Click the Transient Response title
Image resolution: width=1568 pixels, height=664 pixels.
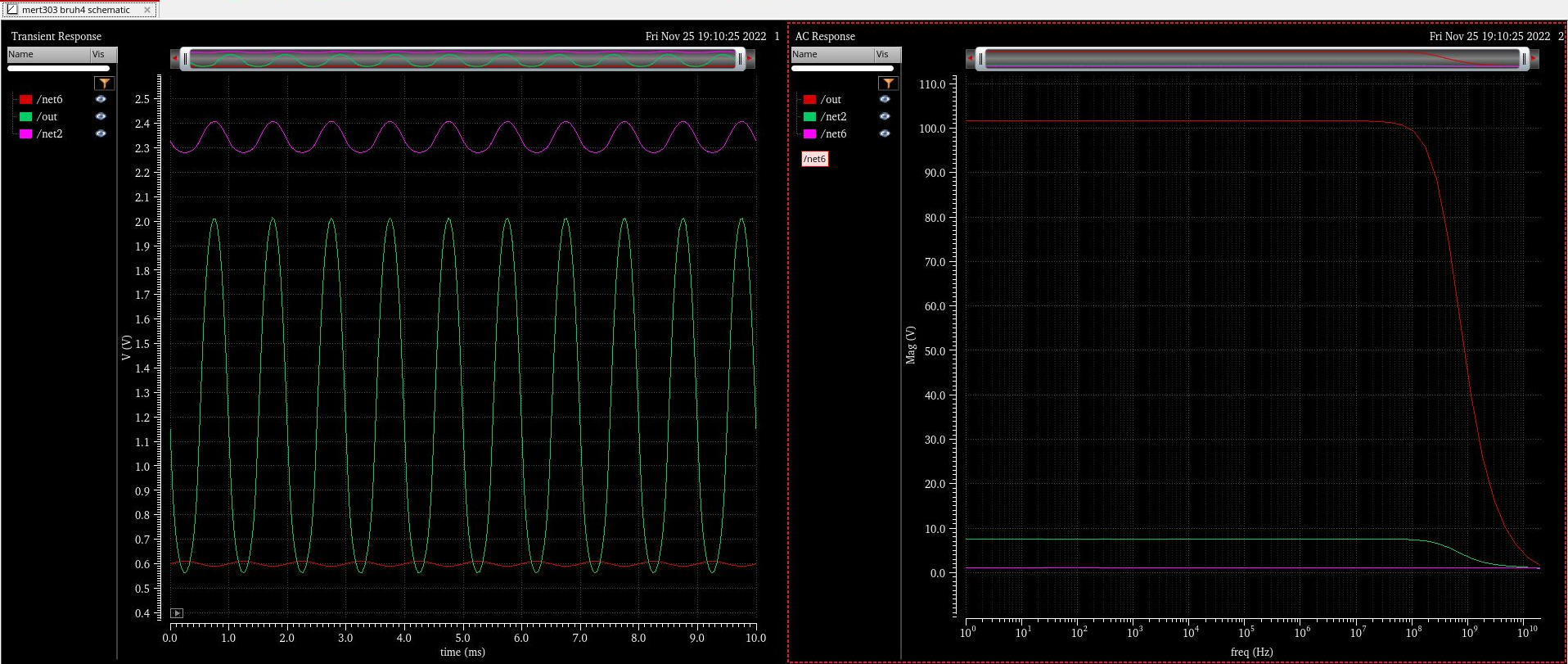56,36
